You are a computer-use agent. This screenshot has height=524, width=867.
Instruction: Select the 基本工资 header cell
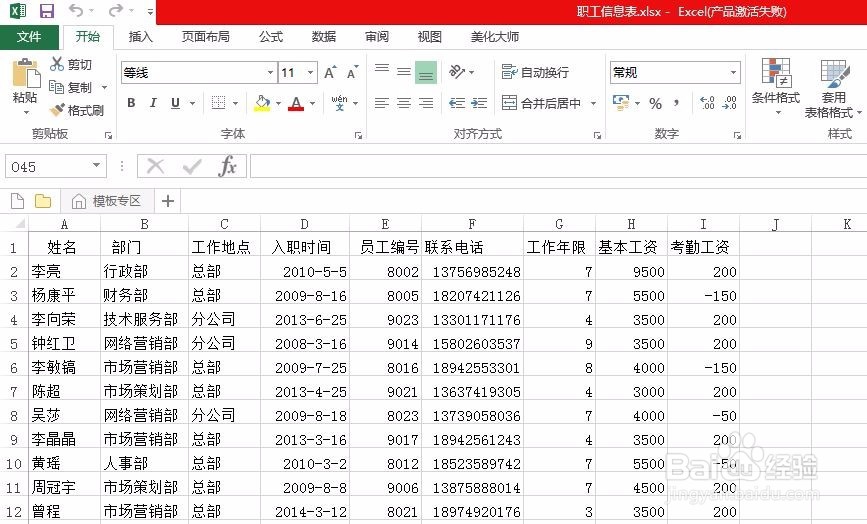click(631, 247)
